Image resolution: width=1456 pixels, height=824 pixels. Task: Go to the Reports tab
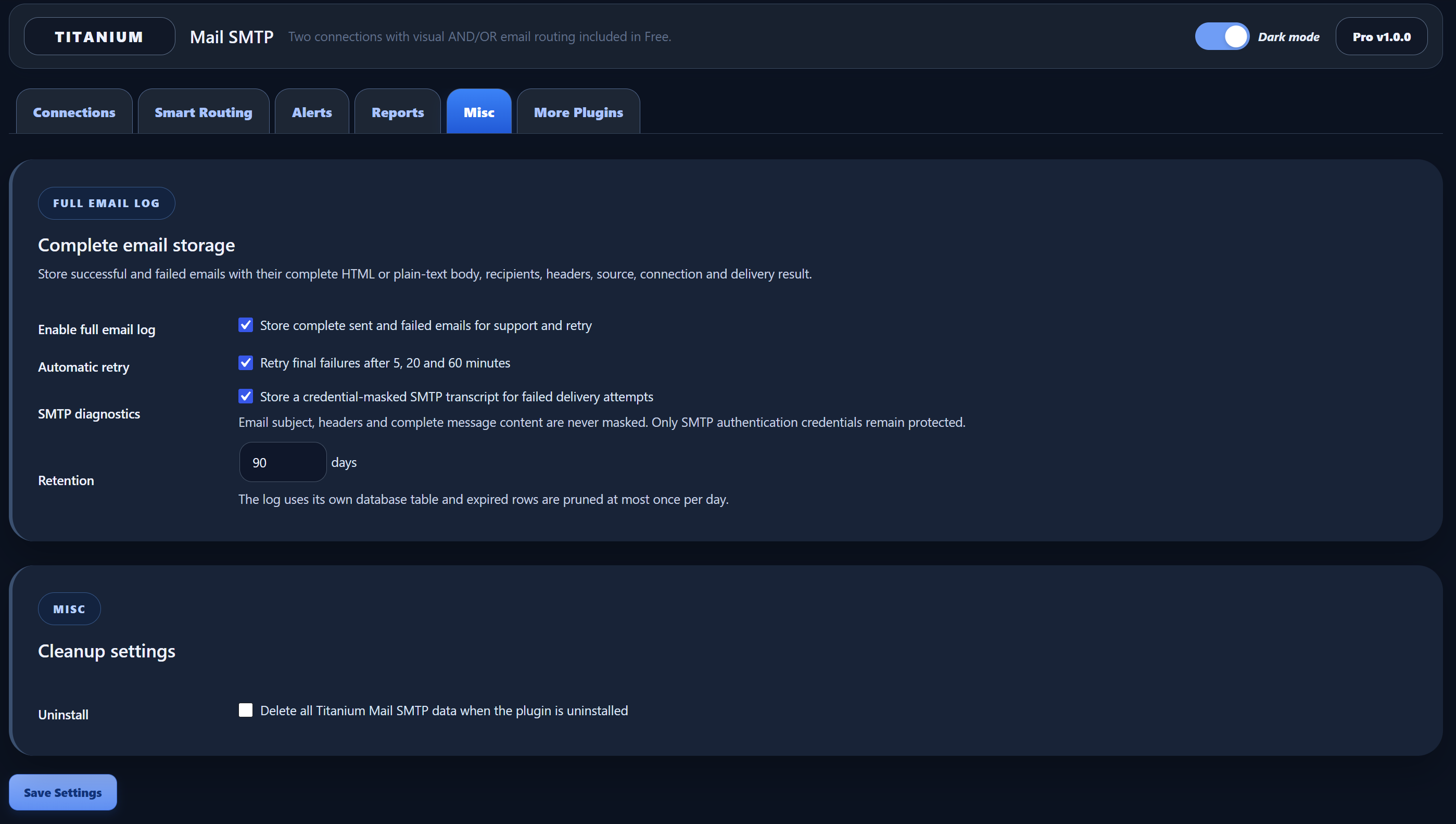(x=397, y=111)
